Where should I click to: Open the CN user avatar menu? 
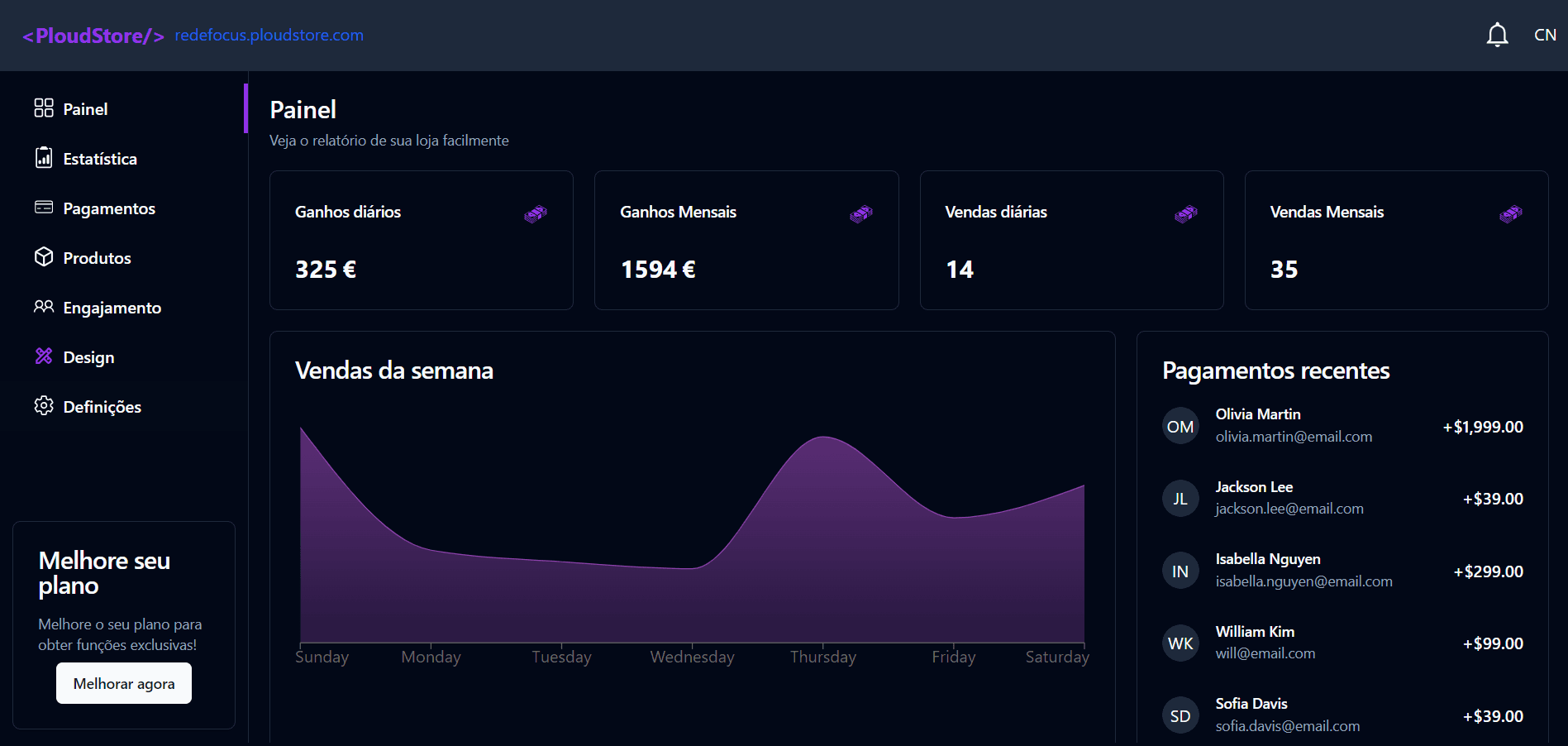(x=1545, y=35)
